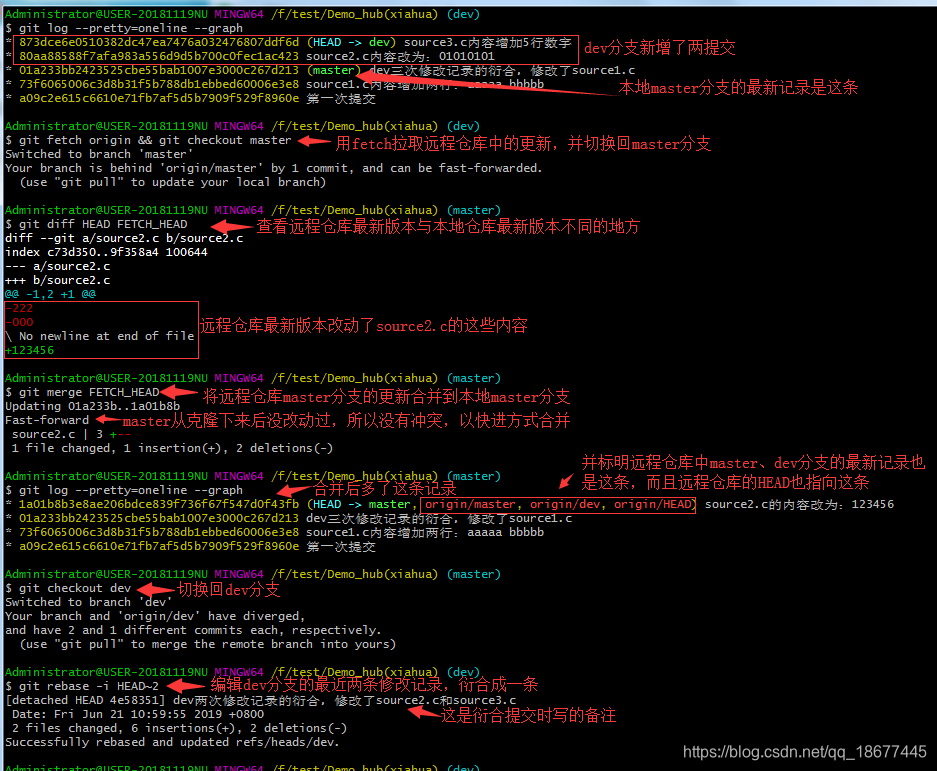The width and height of the screenshot is (937, 771).
Task: Click the '(HEAD -> dev)' ref label
Action: [351, 42]
